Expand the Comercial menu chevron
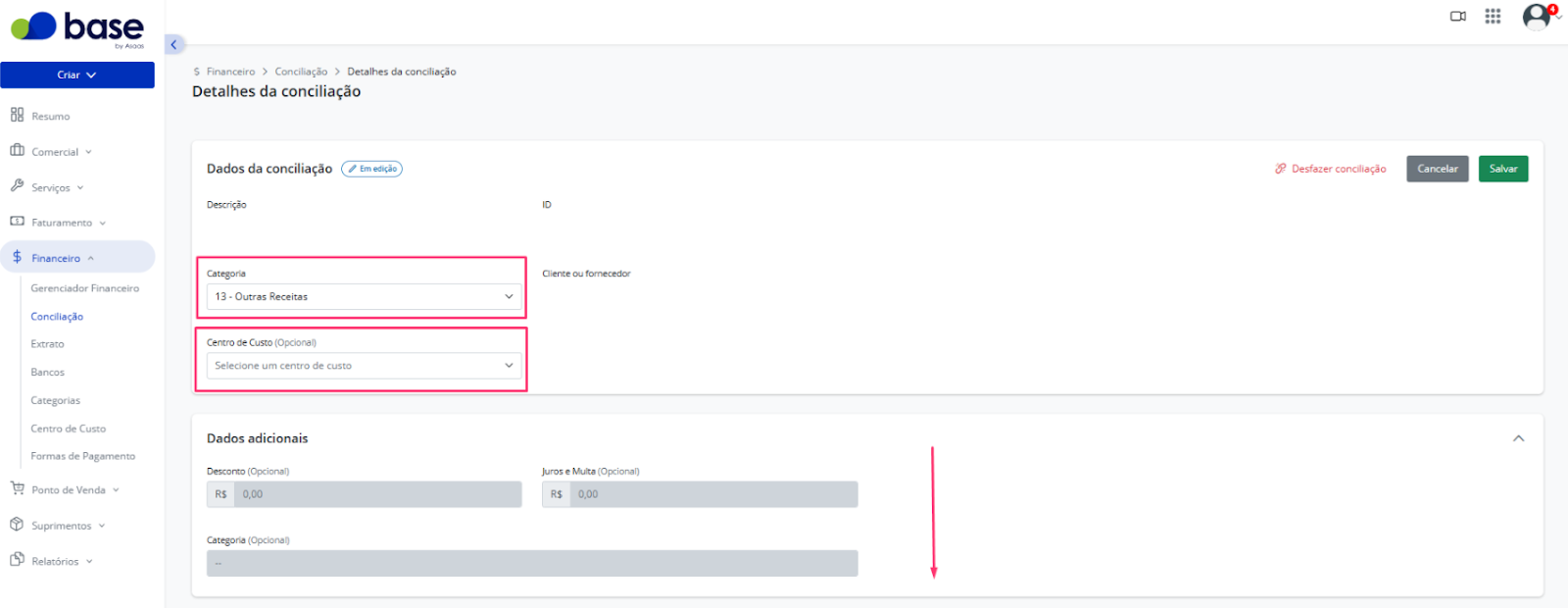Screen dimensions: 1568x608 88,152
